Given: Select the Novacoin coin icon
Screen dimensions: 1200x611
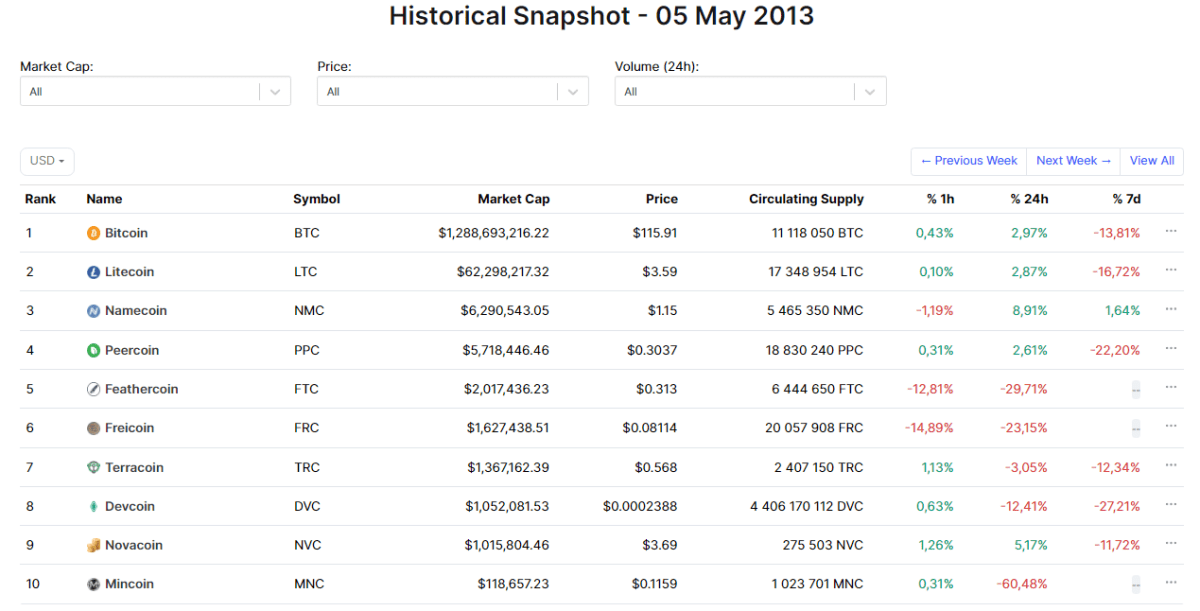Looking at the screenshot, I should [x=93, y=544].
